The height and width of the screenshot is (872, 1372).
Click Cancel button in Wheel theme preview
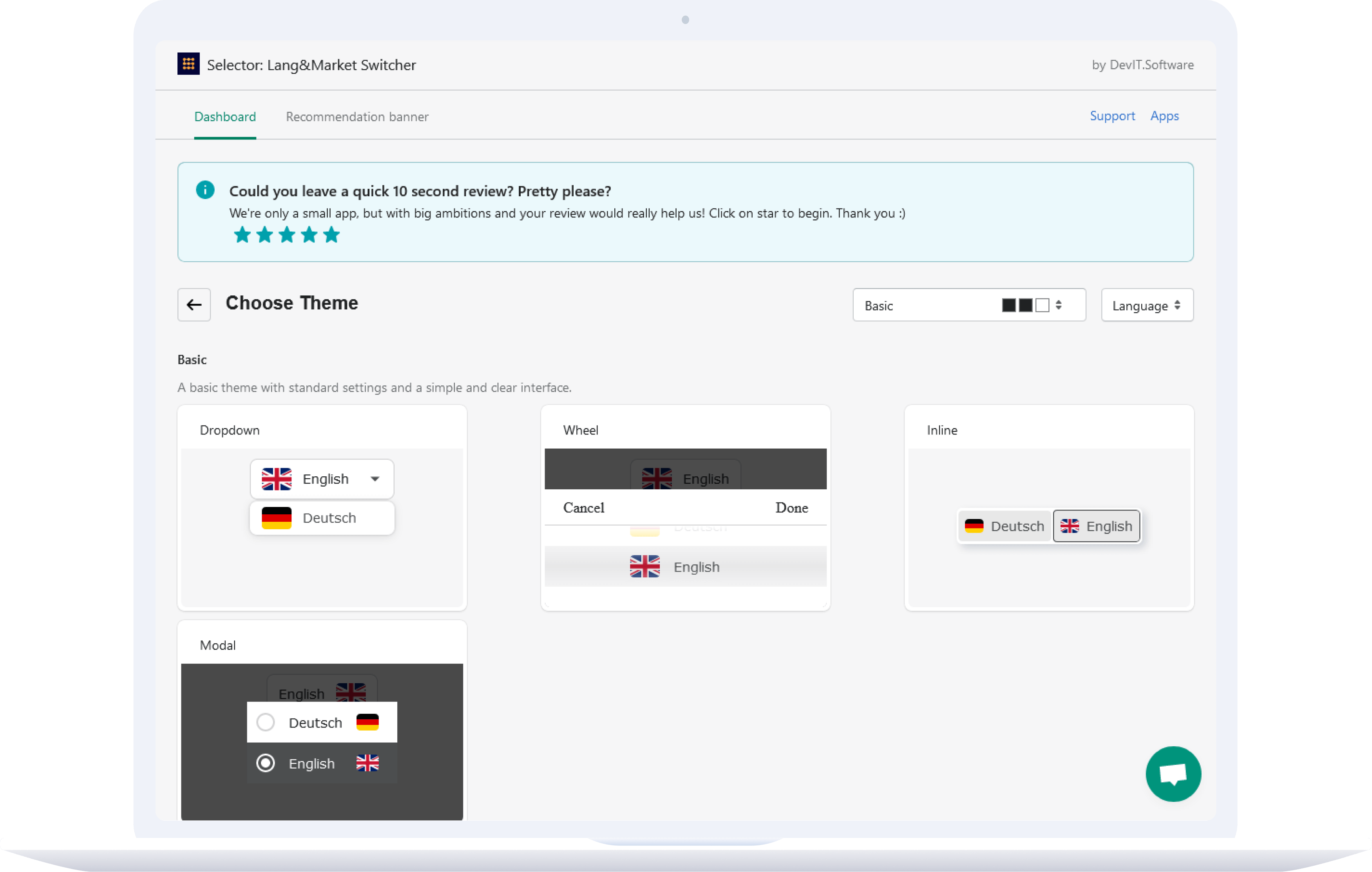[584, 507]
